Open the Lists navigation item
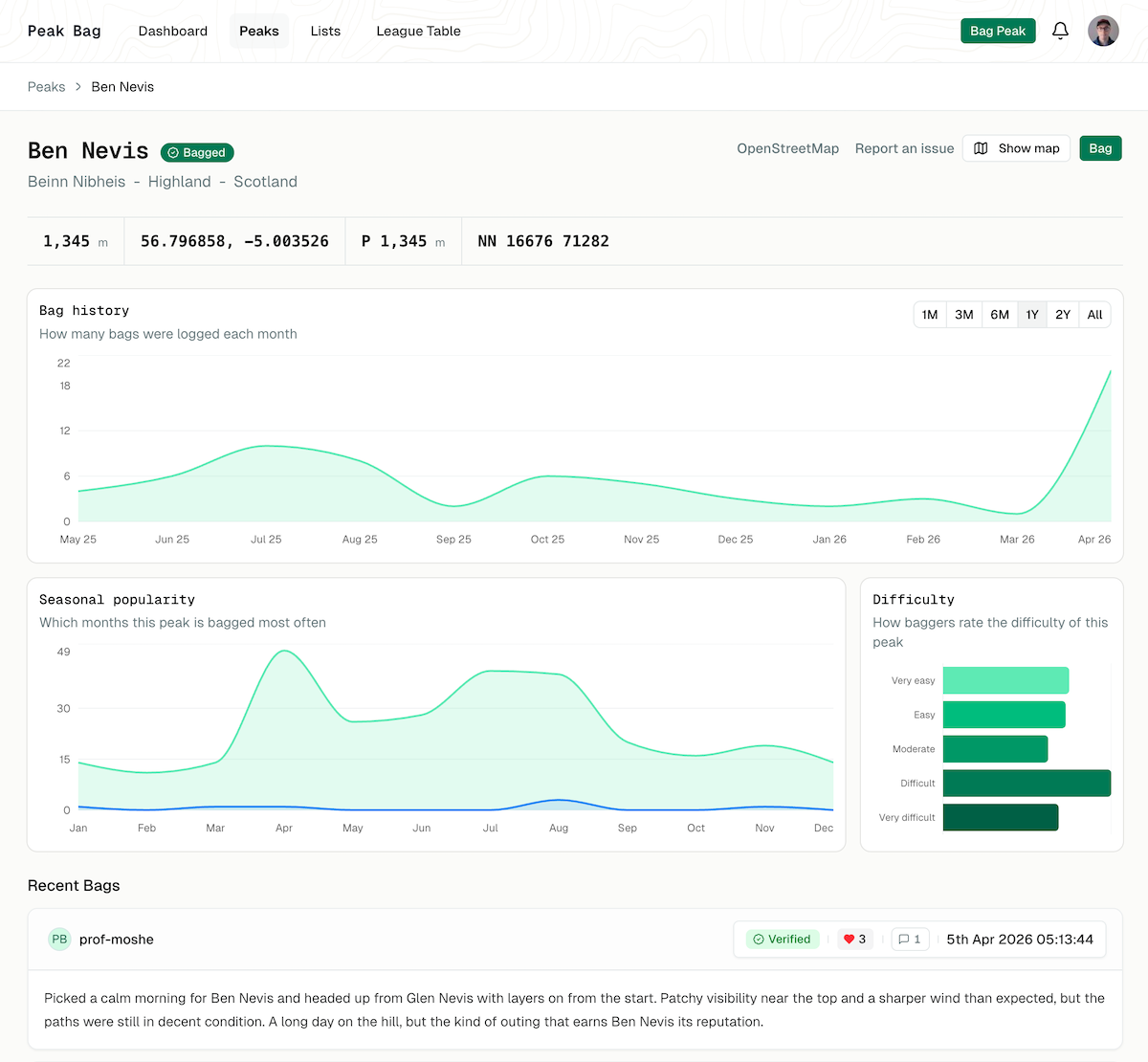The height and width of the screenshot is (1062, 1148). [325, 31]
